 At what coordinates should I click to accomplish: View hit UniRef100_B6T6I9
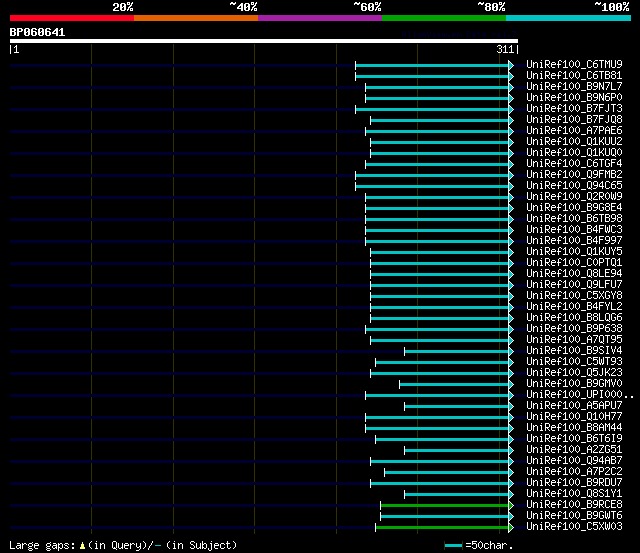tap(574, 439)
